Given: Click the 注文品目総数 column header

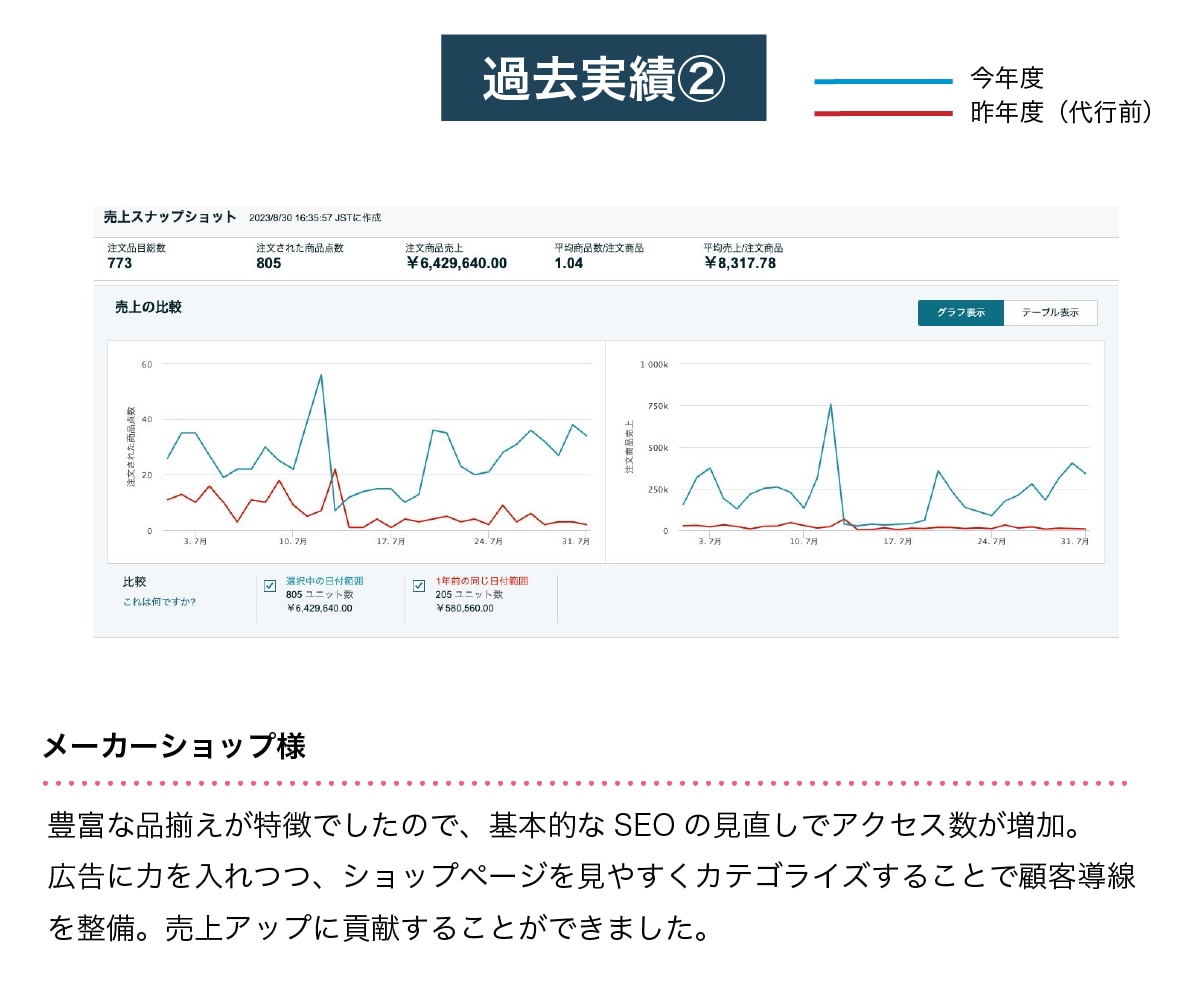Looking at the screenshot, I should (136, 248).
